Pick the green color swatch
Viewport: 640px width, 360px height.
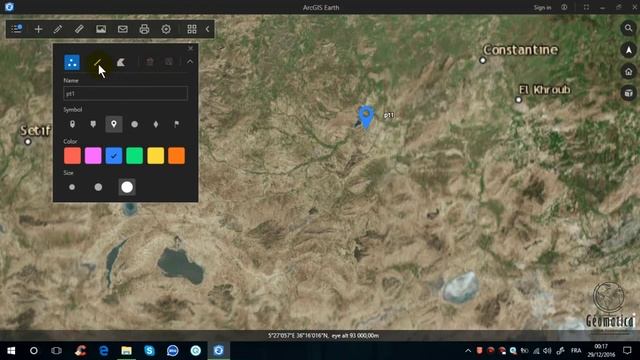pyautogui.click(x=135, y=156)
